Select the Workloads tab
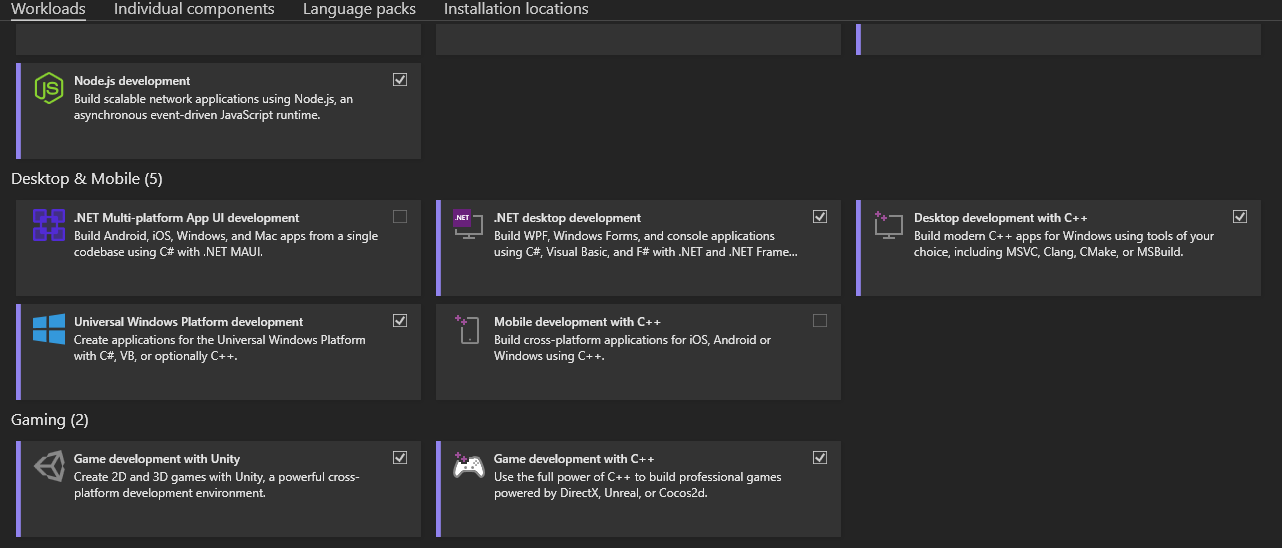 48,9
